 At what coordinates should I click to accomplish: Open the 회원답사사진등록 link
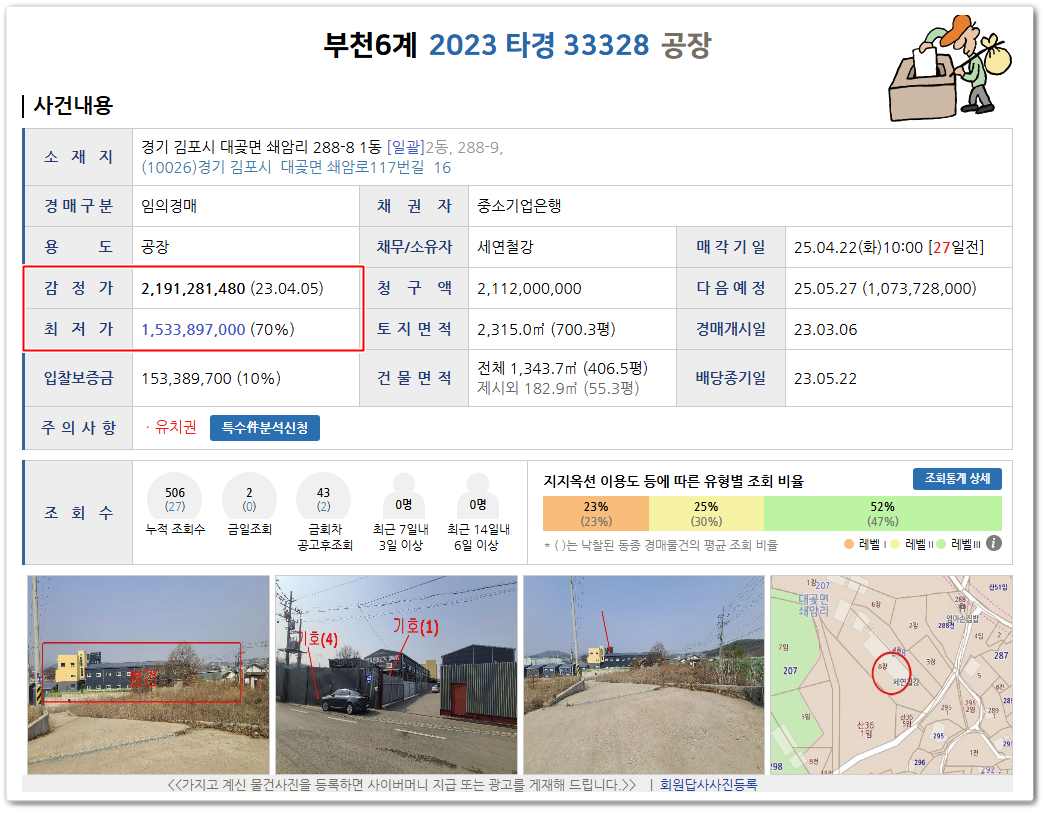point(708,785)
